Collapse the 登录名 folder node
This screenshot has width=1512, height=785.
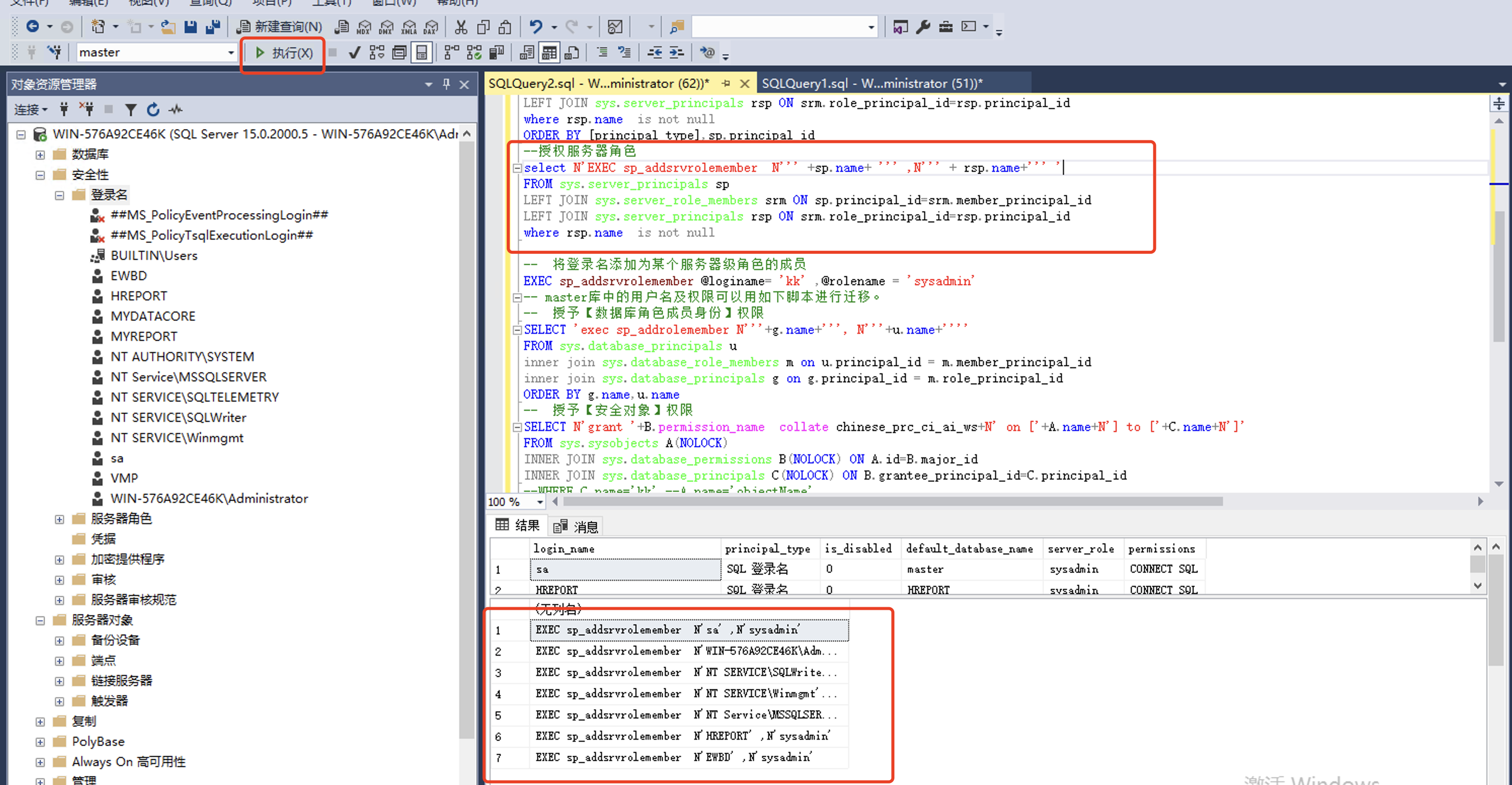pyautogui.click(x=59, y=195)
